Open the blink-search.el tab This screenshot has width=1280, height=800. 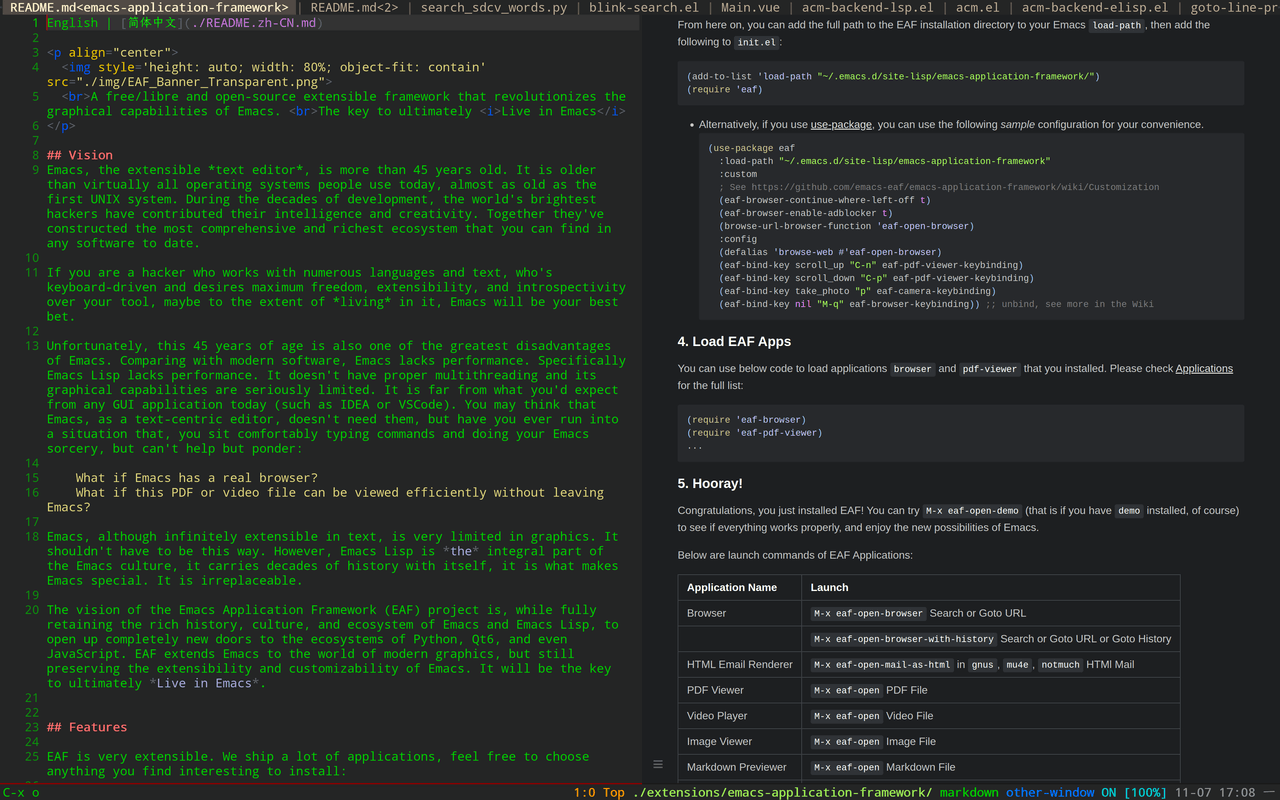[x=644, y=7]
